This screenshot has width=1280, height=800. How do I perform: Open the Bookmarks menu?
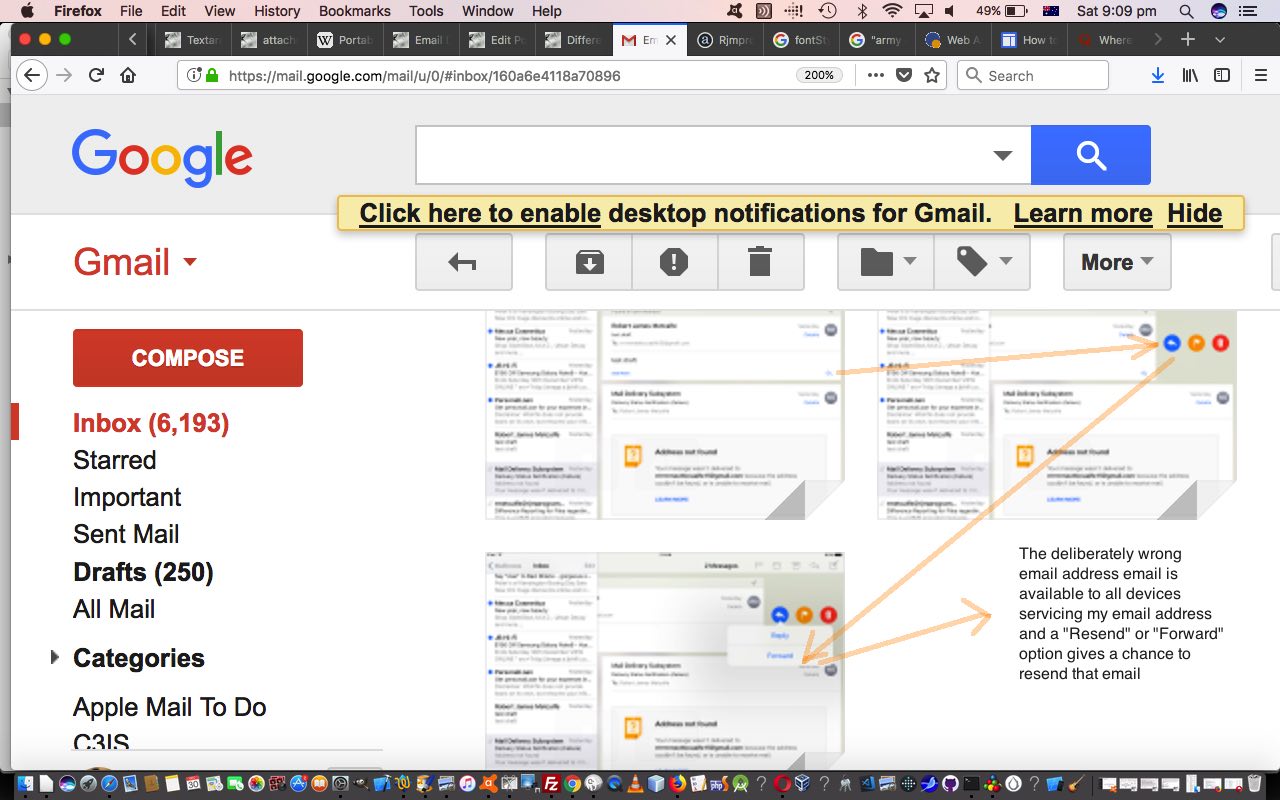pos(354,11)
